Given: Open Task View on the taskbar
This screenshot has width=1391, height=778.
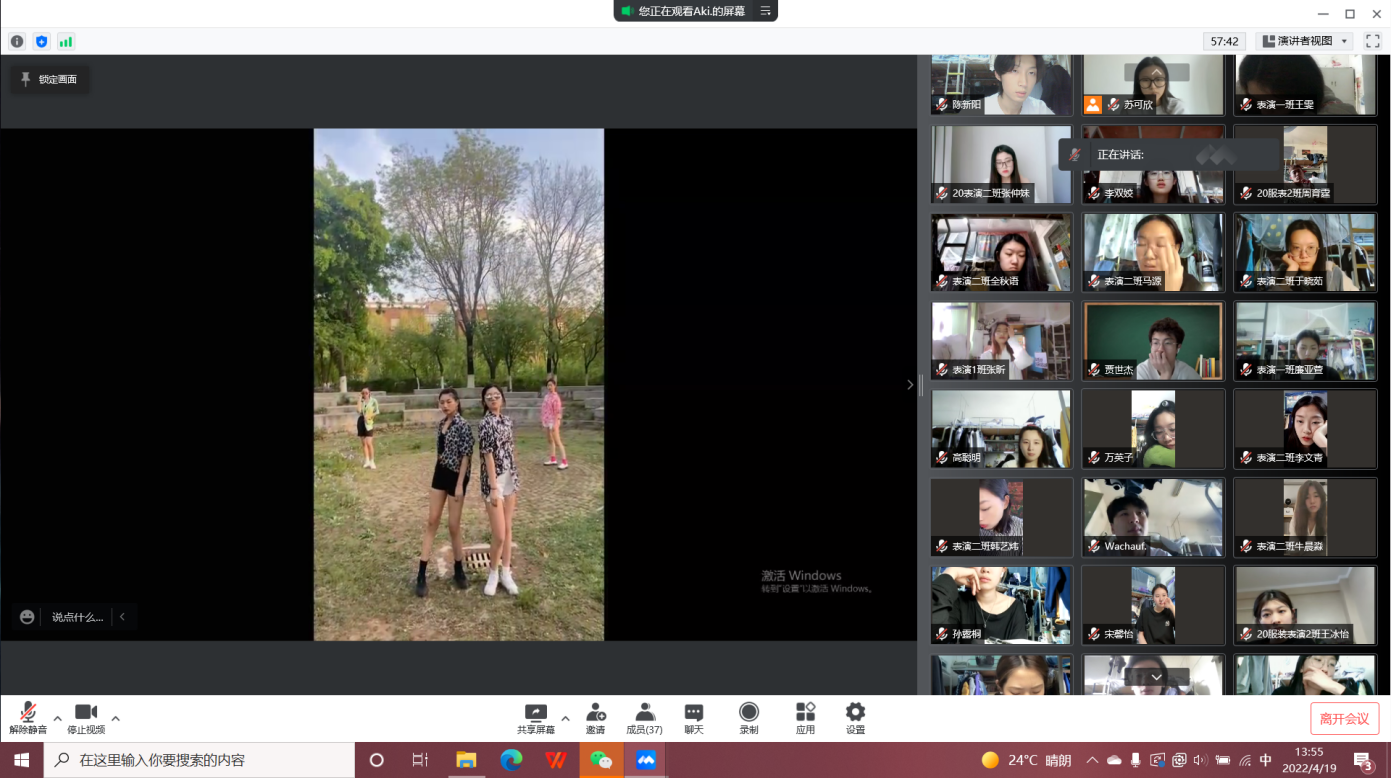Looking at the screenshot, I should pos(420,760).
